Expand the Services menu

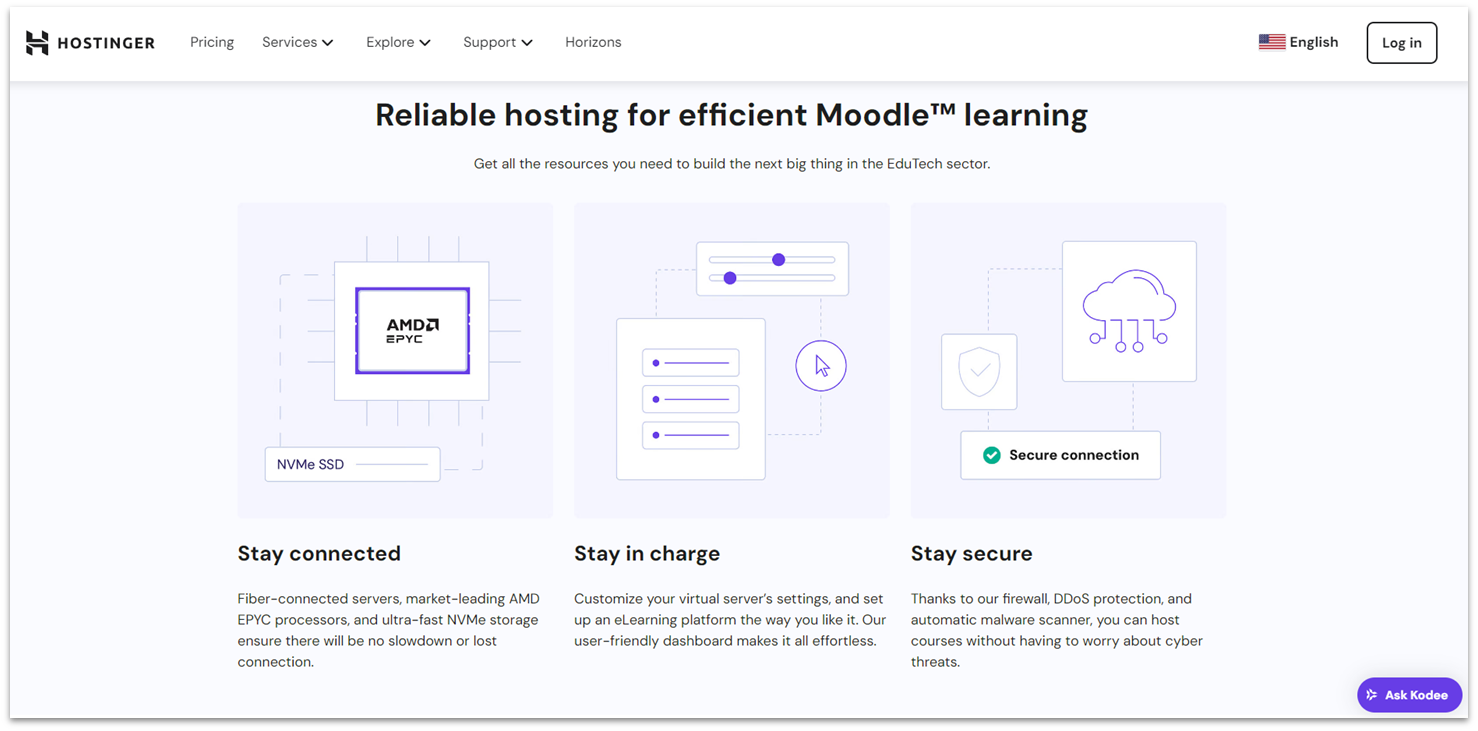click(297, 42)
